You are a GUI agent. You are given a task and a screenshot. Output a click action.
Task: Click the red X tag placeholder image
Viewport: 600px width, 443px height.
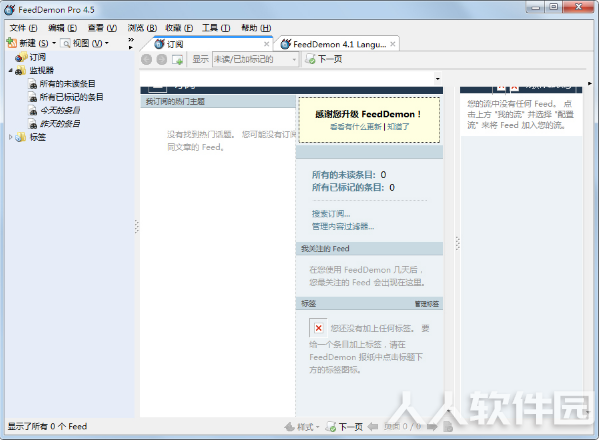coord(318,328)
